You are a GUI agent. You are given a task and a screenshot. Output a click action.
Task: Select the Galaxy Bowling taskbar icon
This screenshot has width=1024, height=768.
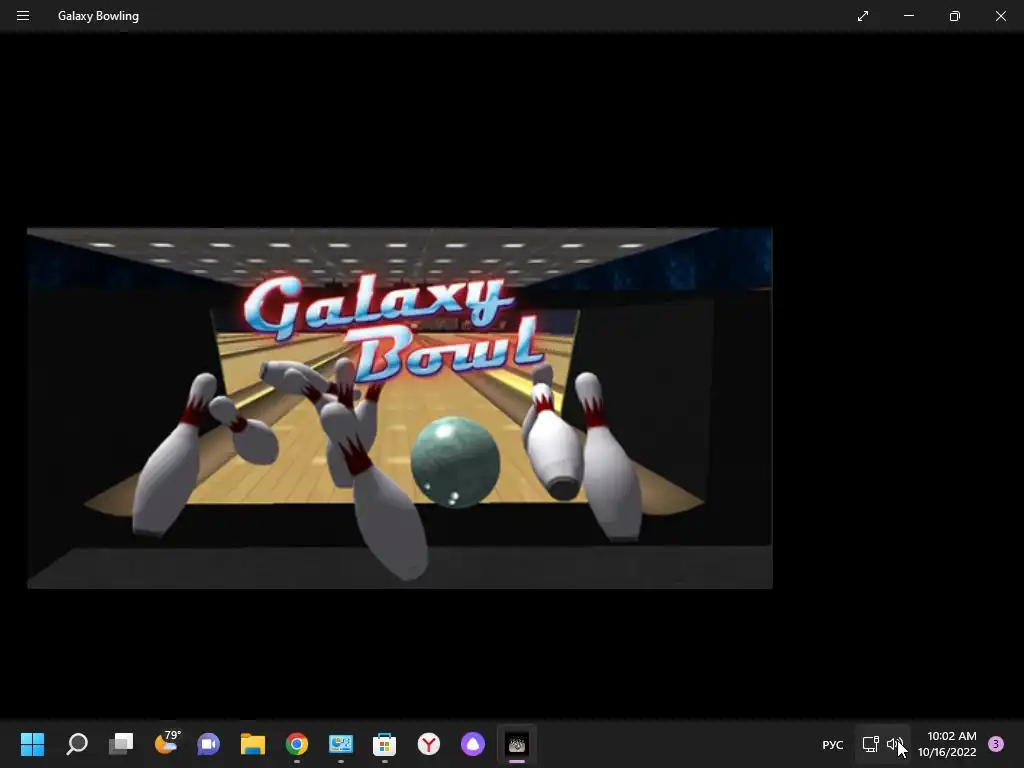[x=517, y=744]
